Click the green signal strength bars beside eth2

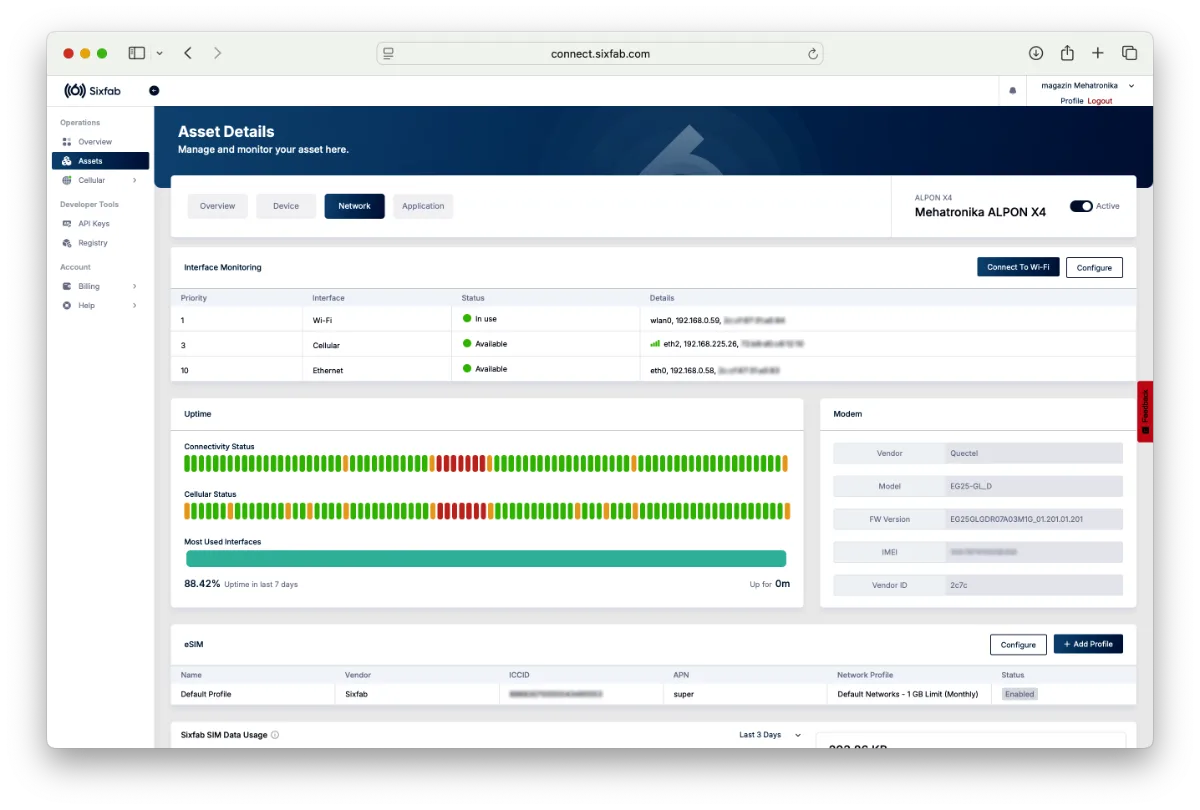[x=656, y=343]
